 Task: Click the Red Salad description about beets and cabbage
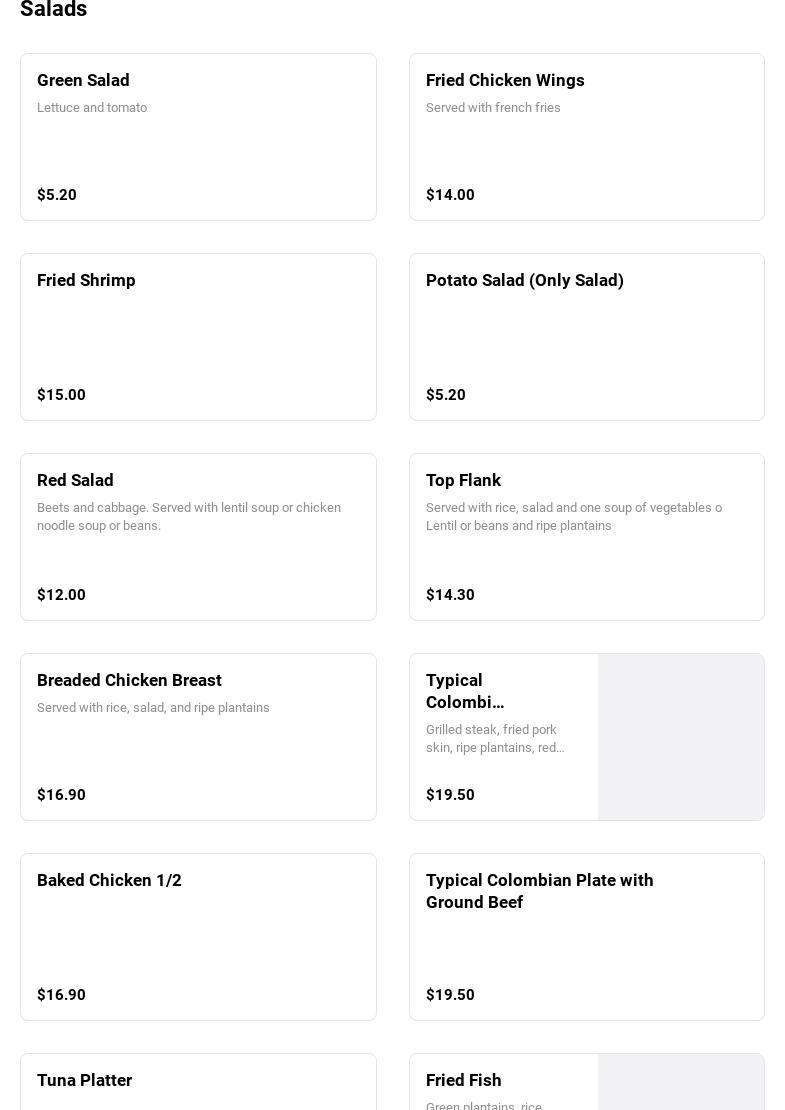[189, 517]
